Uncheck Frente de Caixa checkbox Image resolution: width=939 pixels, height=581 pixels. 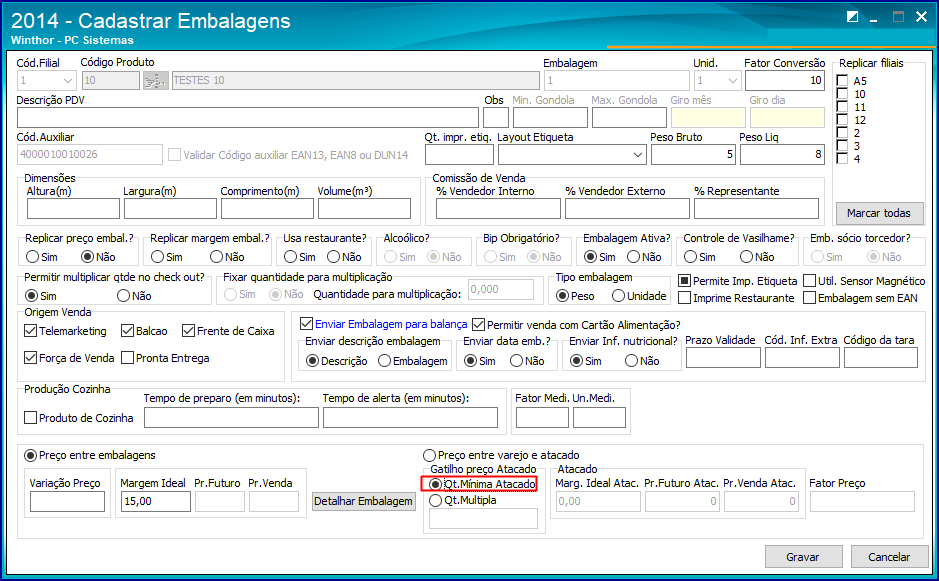pyautogui.click(x=189, y=331)
